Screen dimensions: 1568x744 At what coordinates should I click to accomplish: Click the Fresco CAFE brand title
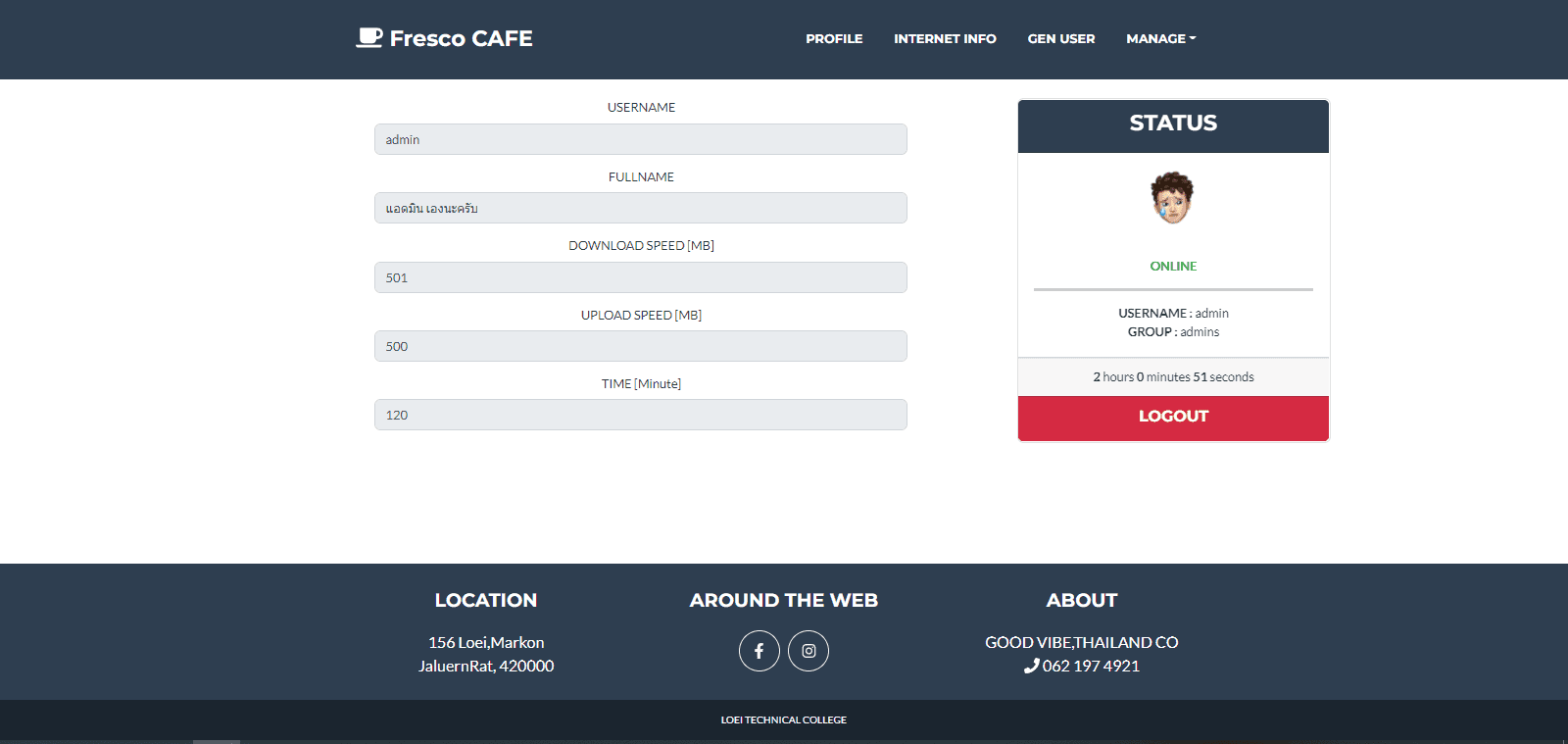(x=461, y=38)
